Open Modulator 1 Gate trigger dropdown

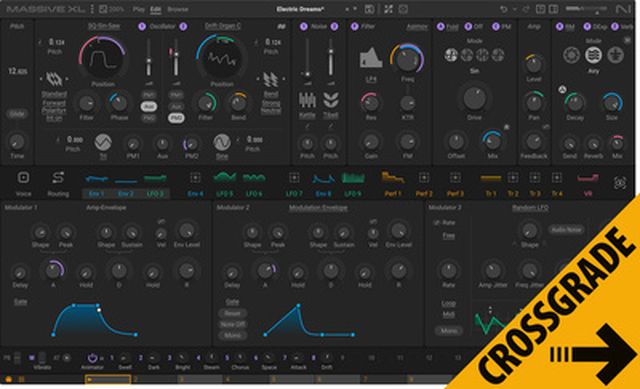(x=20, y=302)
